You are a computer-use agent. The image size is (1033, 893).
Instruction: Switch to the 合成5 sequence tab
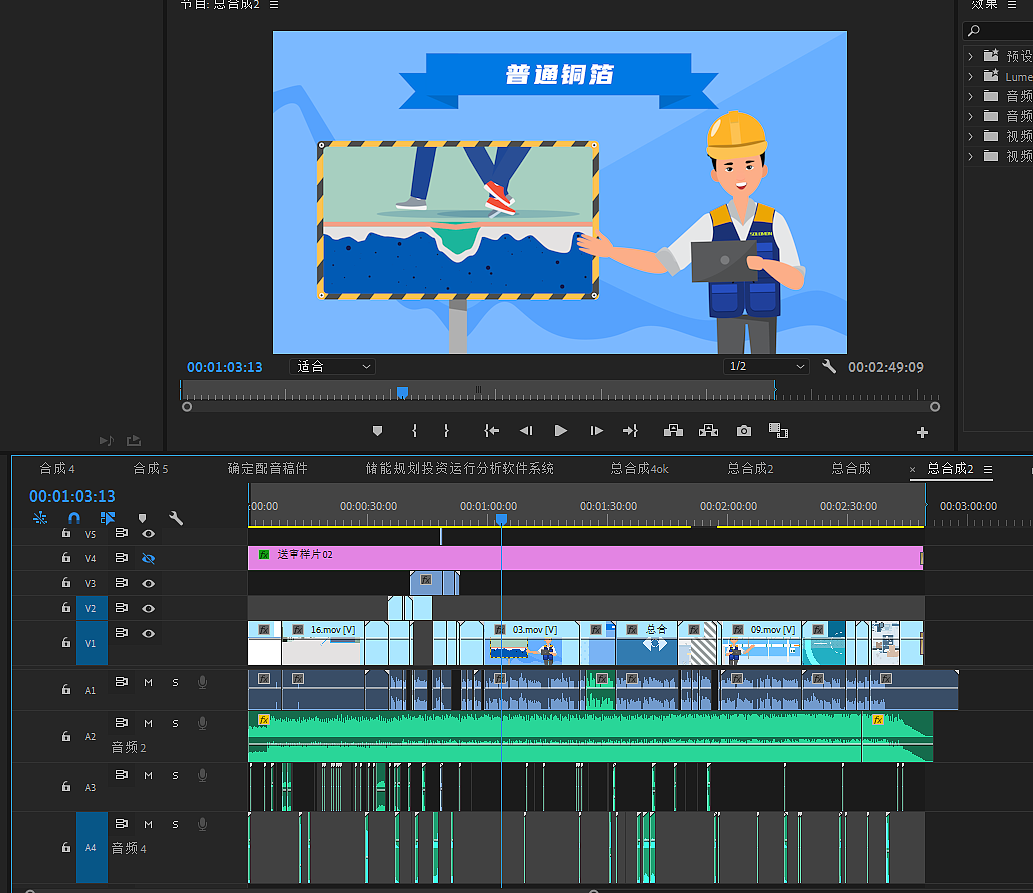coord(151,469)
